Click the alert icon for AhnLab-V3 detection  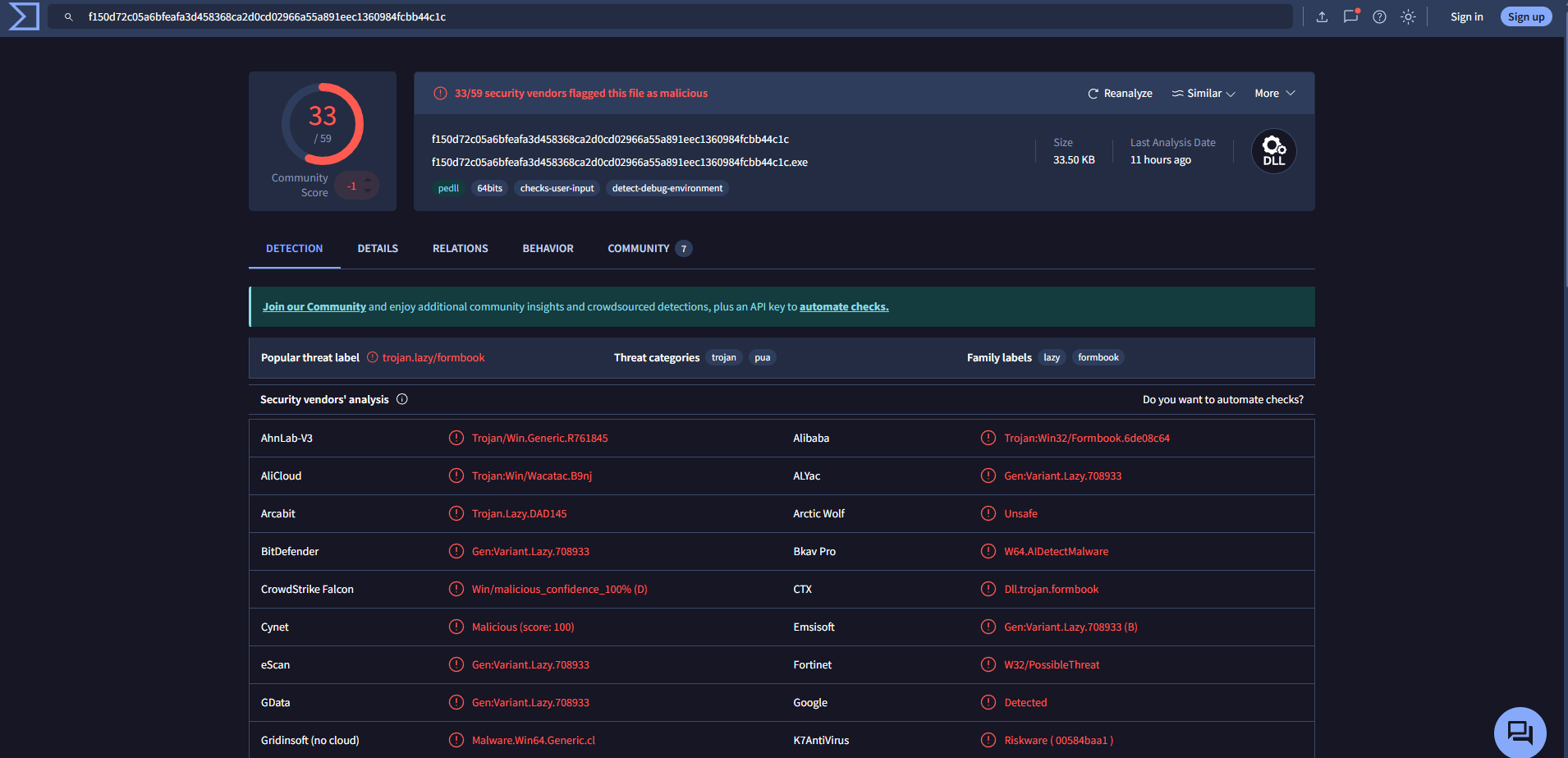tap(456, 438)
